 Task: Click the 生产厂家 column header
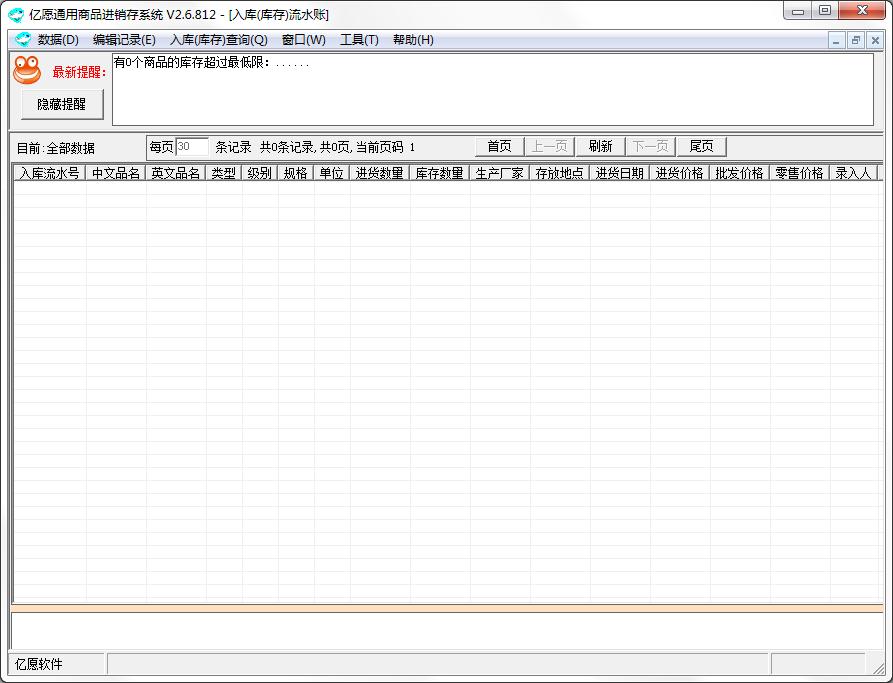[499, 173]
